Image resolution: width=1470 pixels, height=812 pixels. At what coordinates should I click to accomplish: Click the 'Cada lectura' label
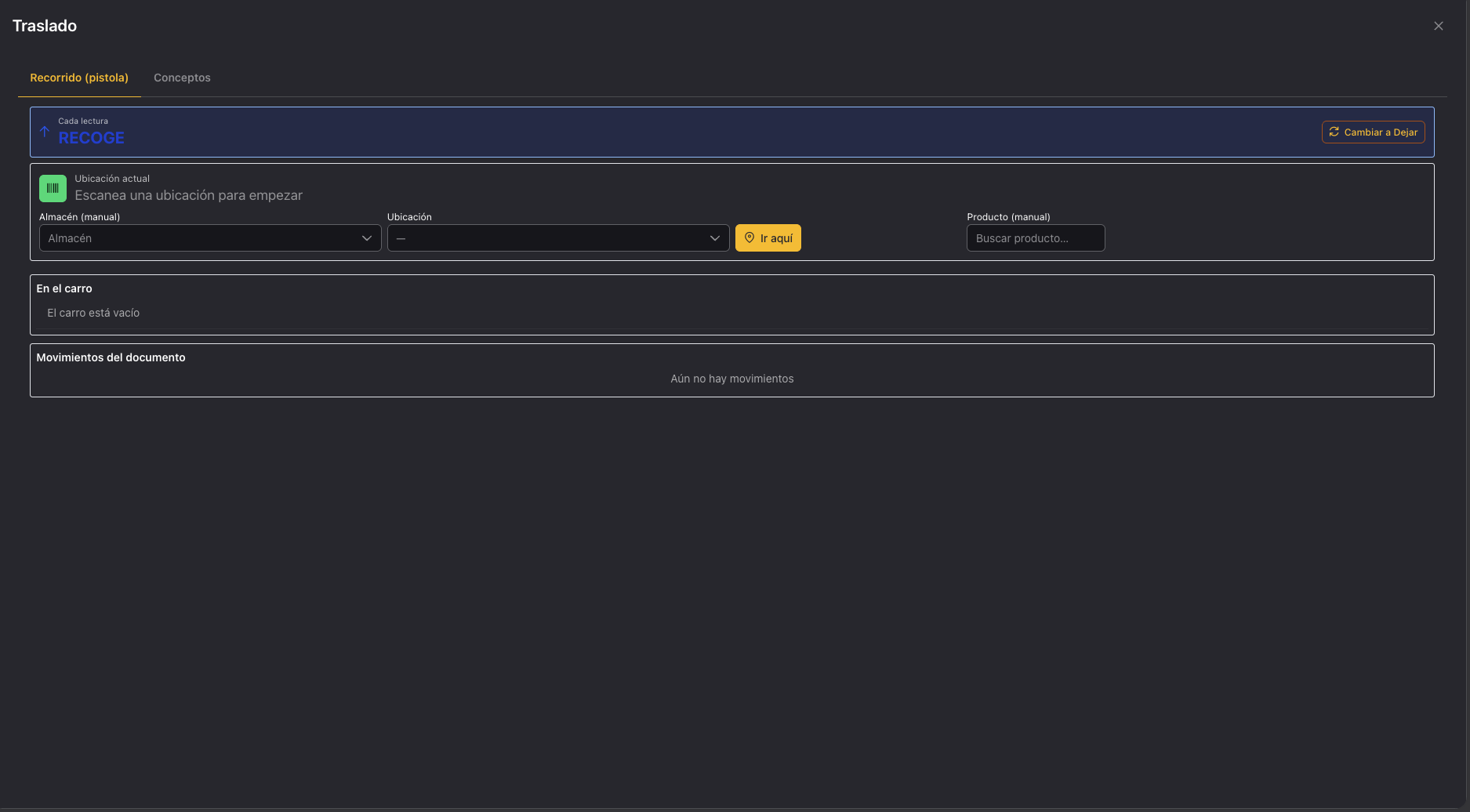pyautogui.click(x=83, y=121)
